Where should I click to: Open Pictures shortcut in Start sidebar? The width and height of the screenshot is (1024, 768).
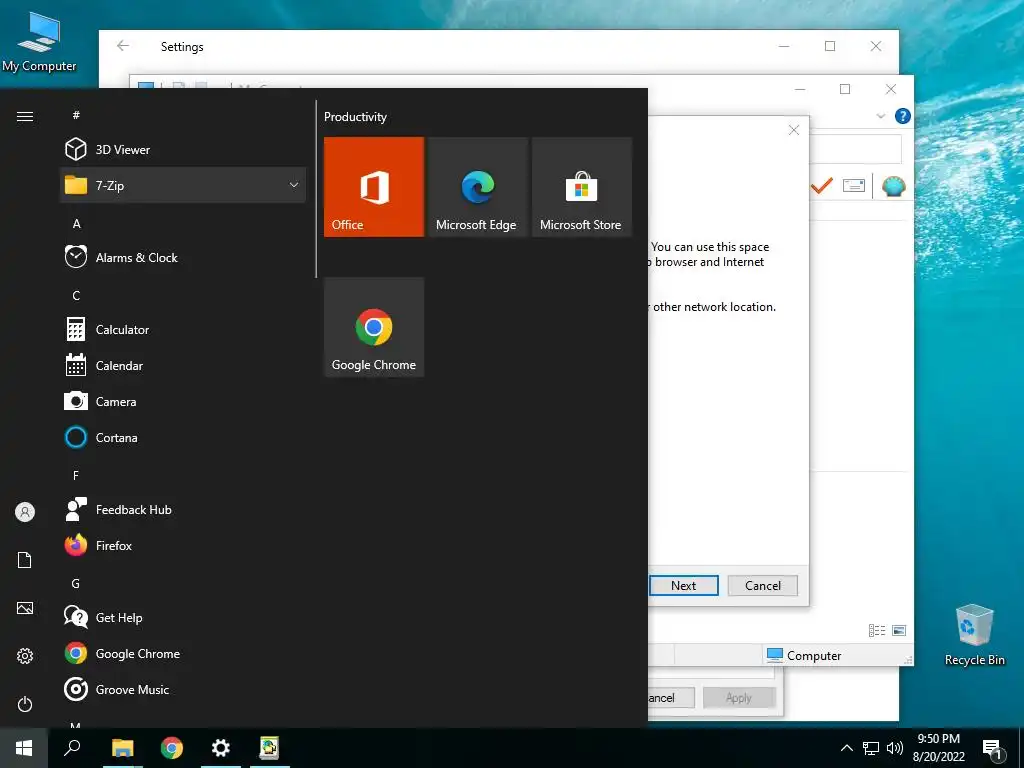[25, 608]
